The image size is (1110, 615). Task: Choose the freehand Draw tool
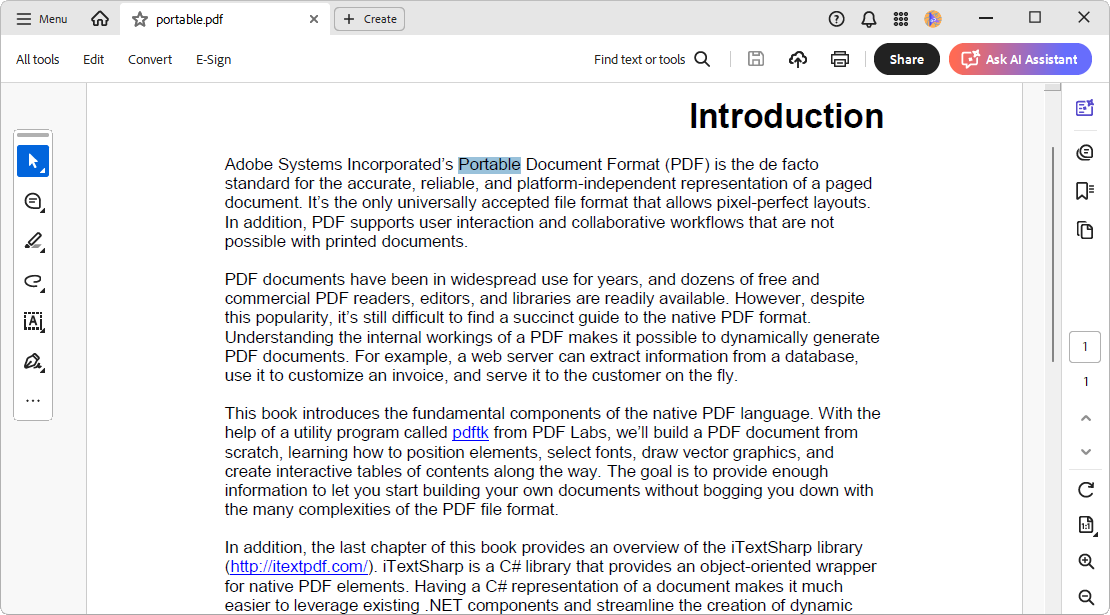(x=33, y=281)
